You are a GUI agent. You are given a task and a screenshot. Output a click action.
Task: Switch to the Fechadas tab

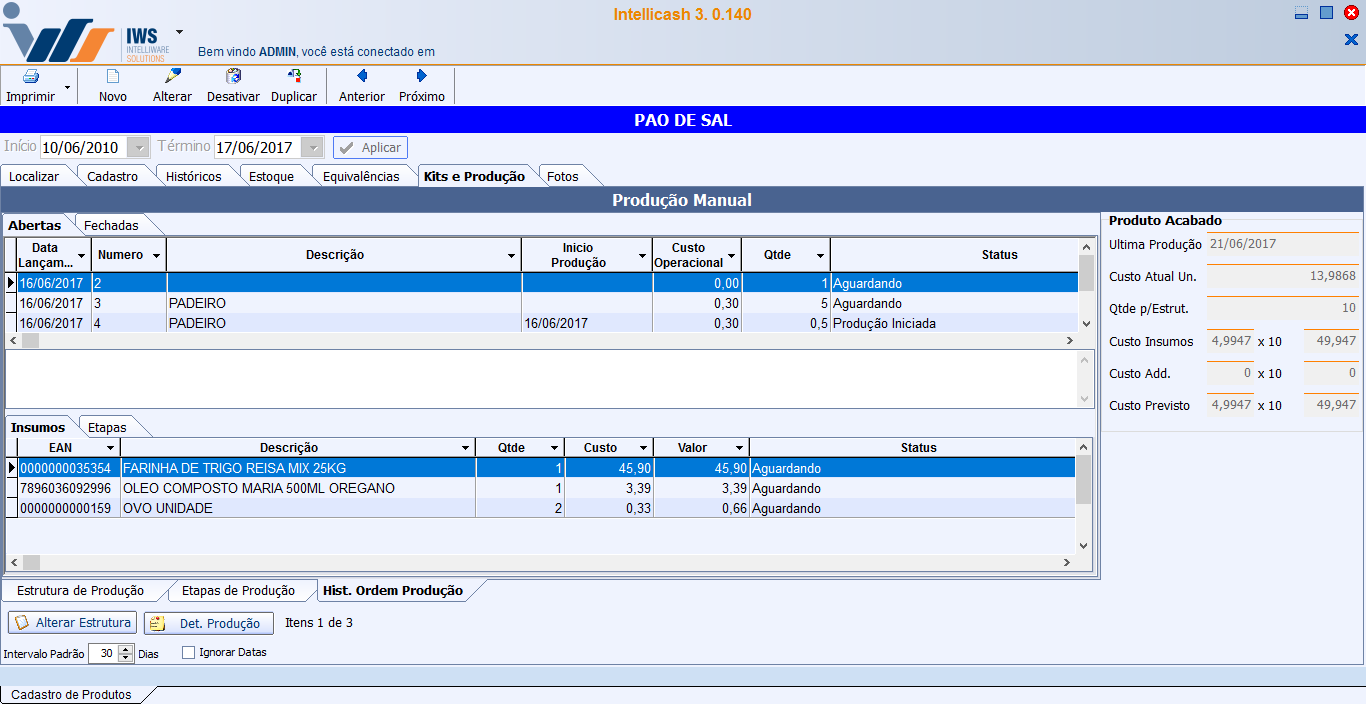(111, 226)
